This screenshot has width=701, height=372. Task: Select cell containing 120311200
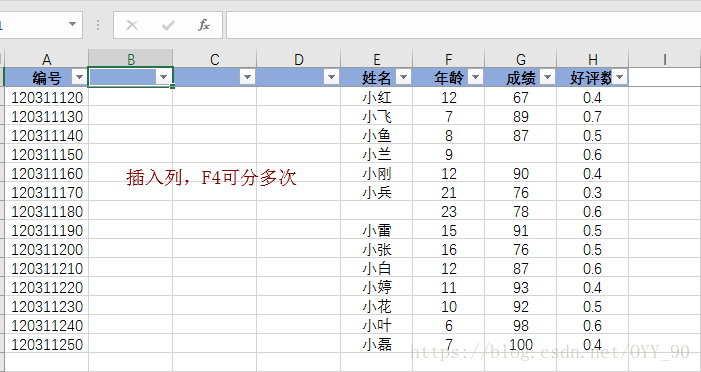46,249
